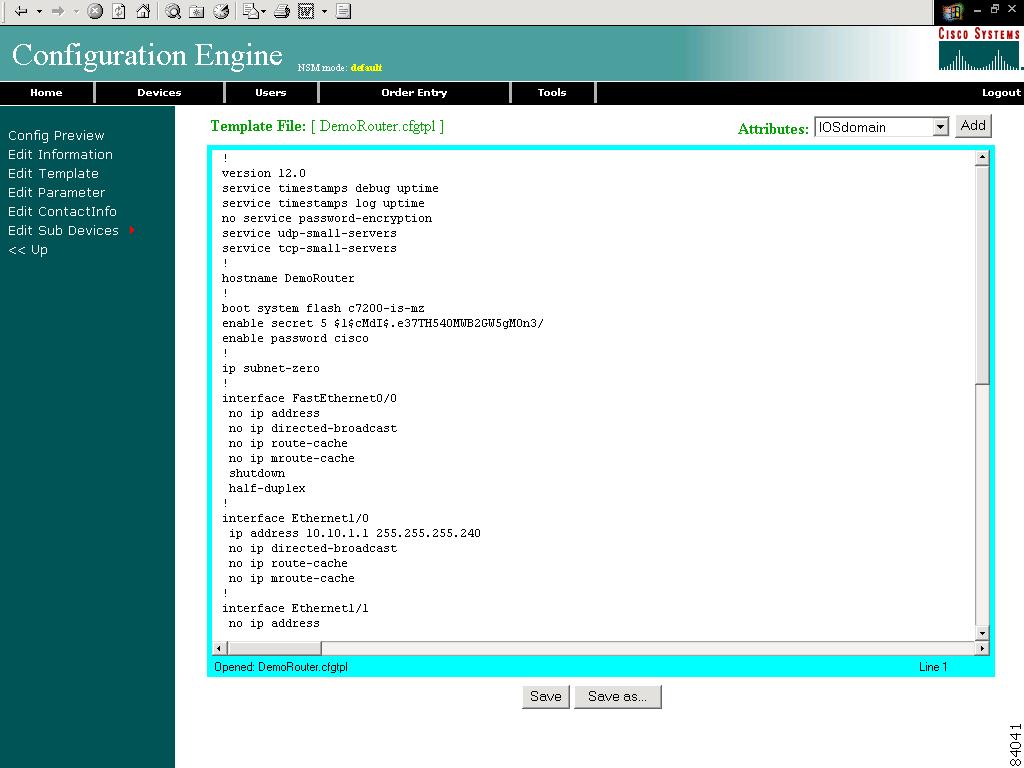Open Edit Sub Devices in the sidebar

click(63, 231)
